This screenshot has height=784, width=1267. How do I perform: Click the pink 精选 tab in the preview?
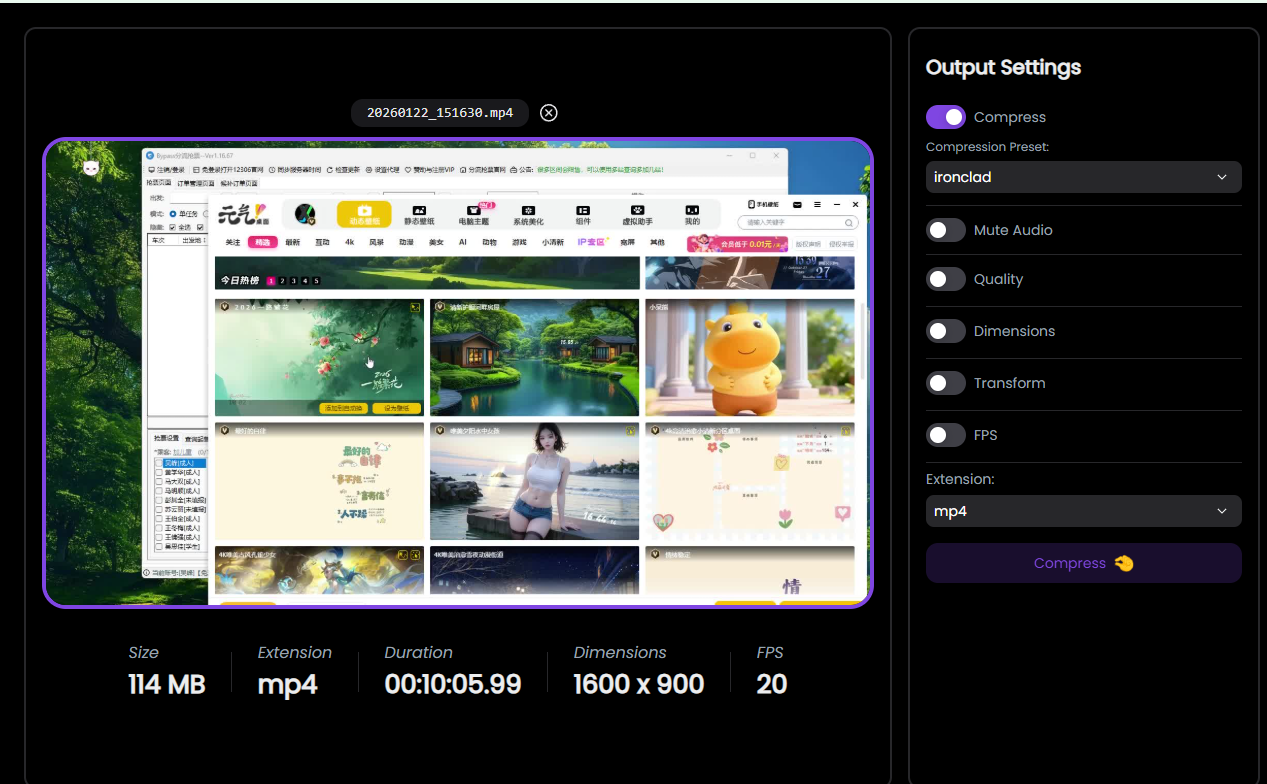[262, 243]
